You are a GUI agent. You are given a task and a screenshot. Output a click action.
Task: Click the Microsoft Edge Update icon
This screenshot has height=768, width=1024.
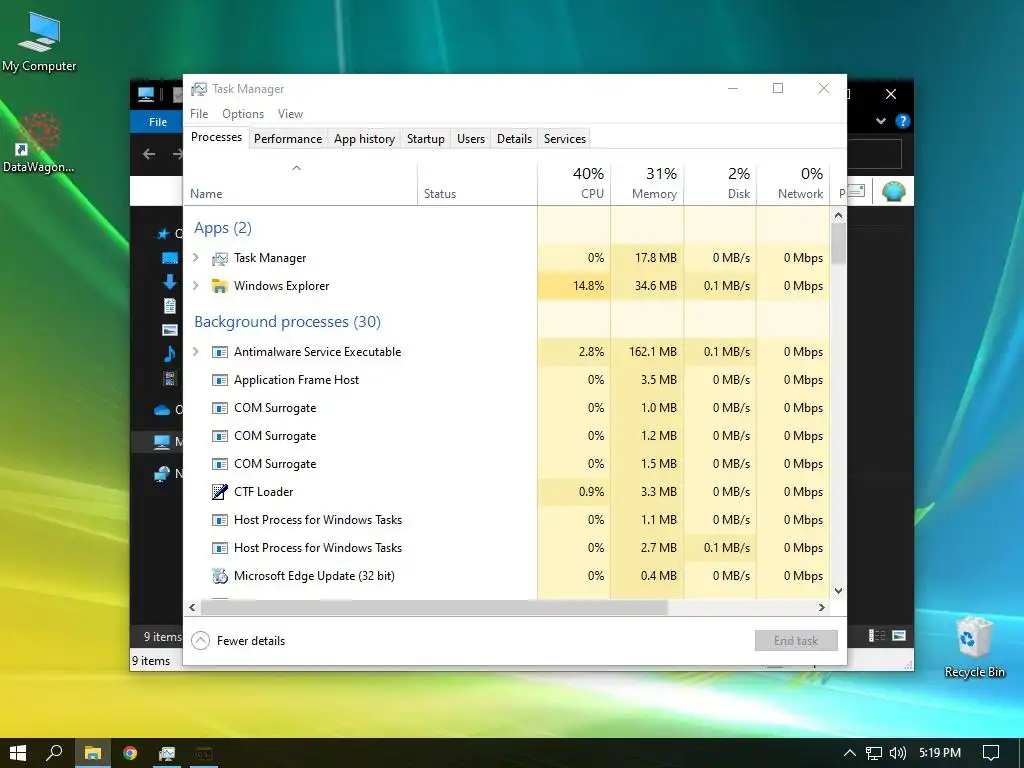(219, 576)
